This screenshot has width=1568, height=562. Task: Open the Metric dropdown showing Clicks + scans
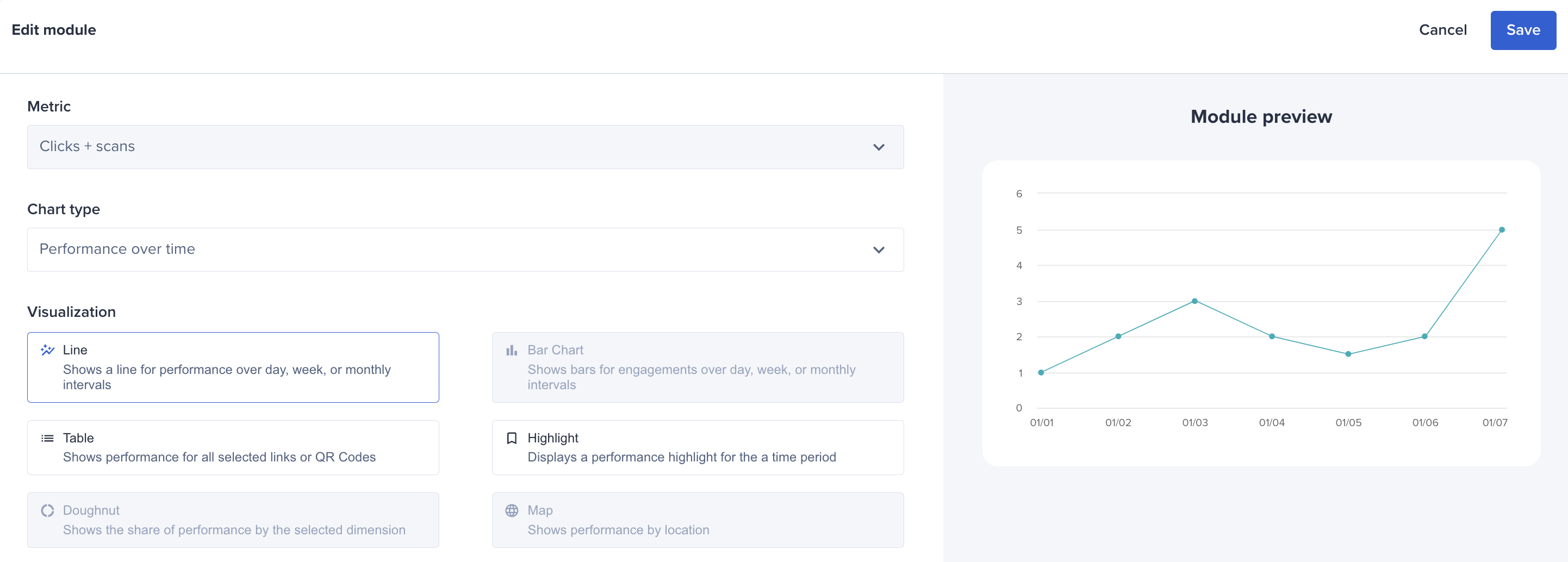(x=465, y=147)
